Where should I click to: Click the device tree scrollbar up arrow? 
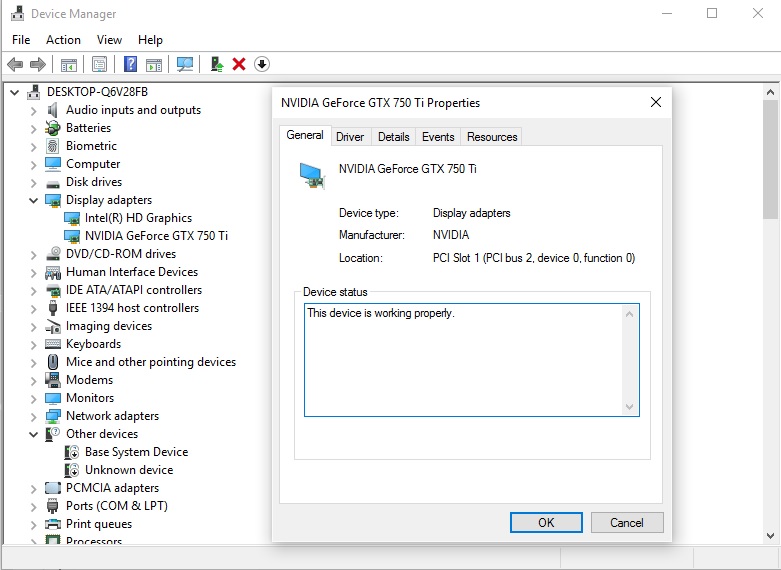point(771,92)
